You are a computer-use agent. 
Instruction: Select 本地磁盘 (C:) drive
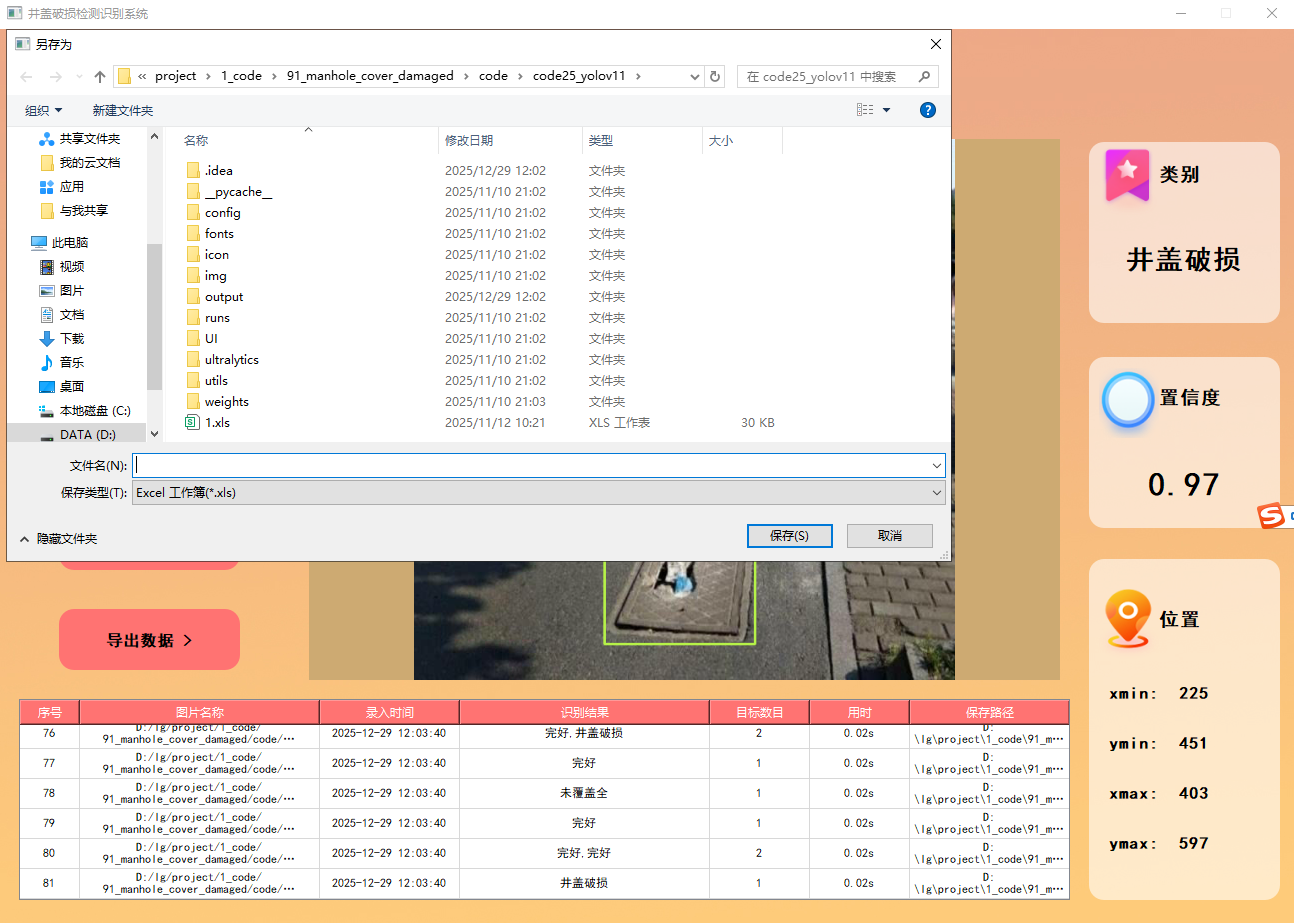pos(85,410)
